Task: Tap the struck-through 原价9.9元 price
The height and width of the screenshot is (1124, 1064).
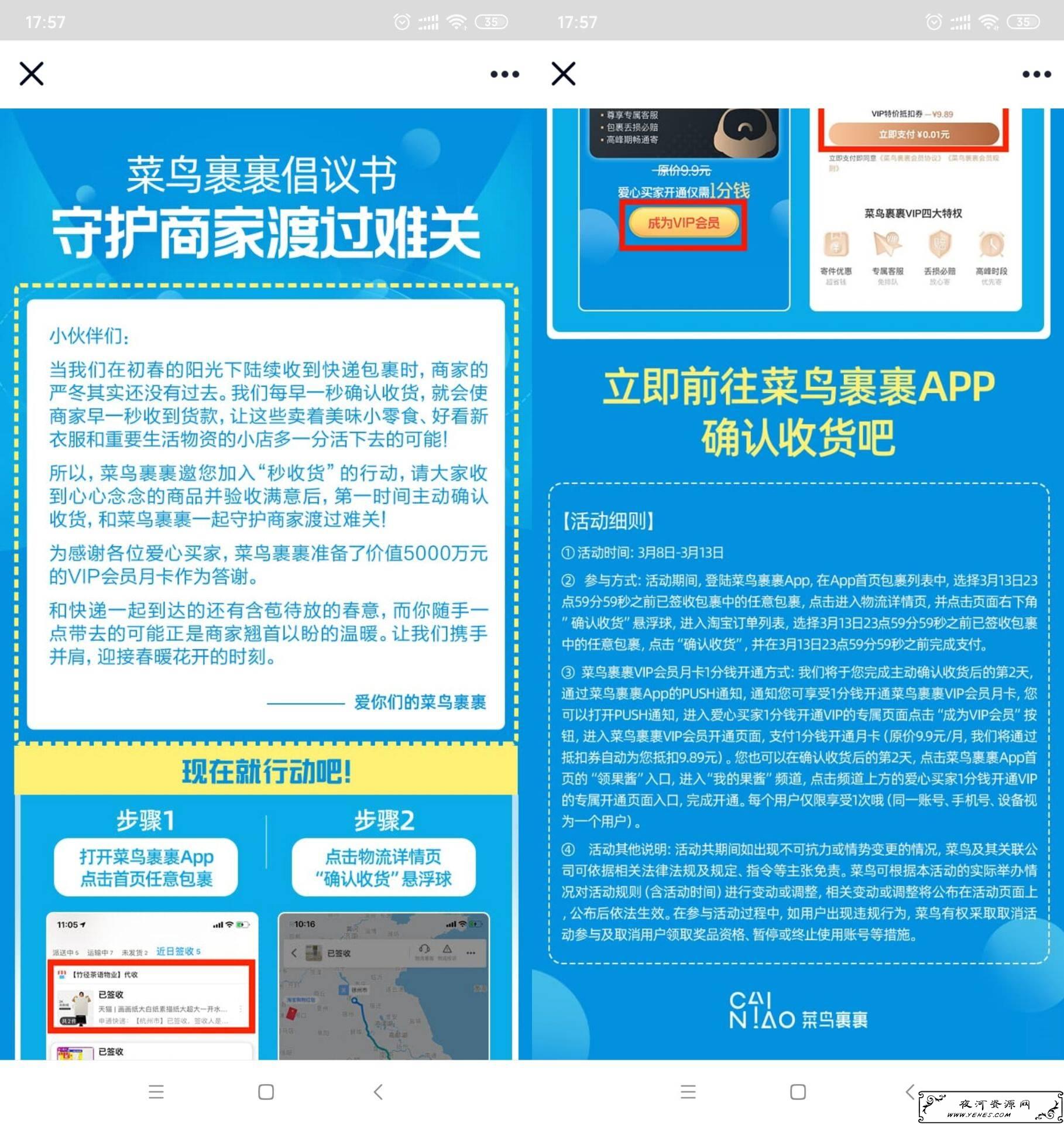Action: coord(682,170)
